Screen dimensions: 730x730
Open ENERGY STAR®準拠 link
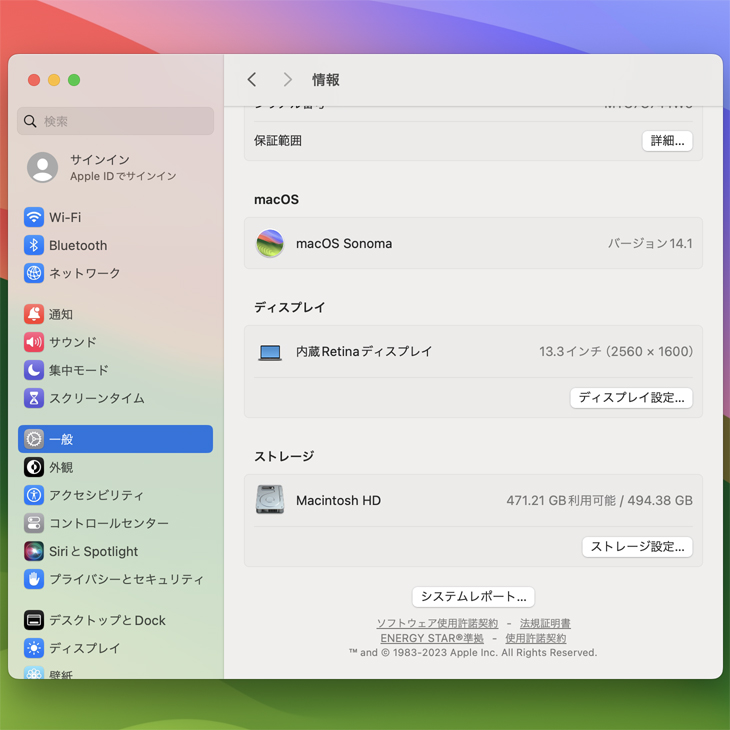coord(432,638)
